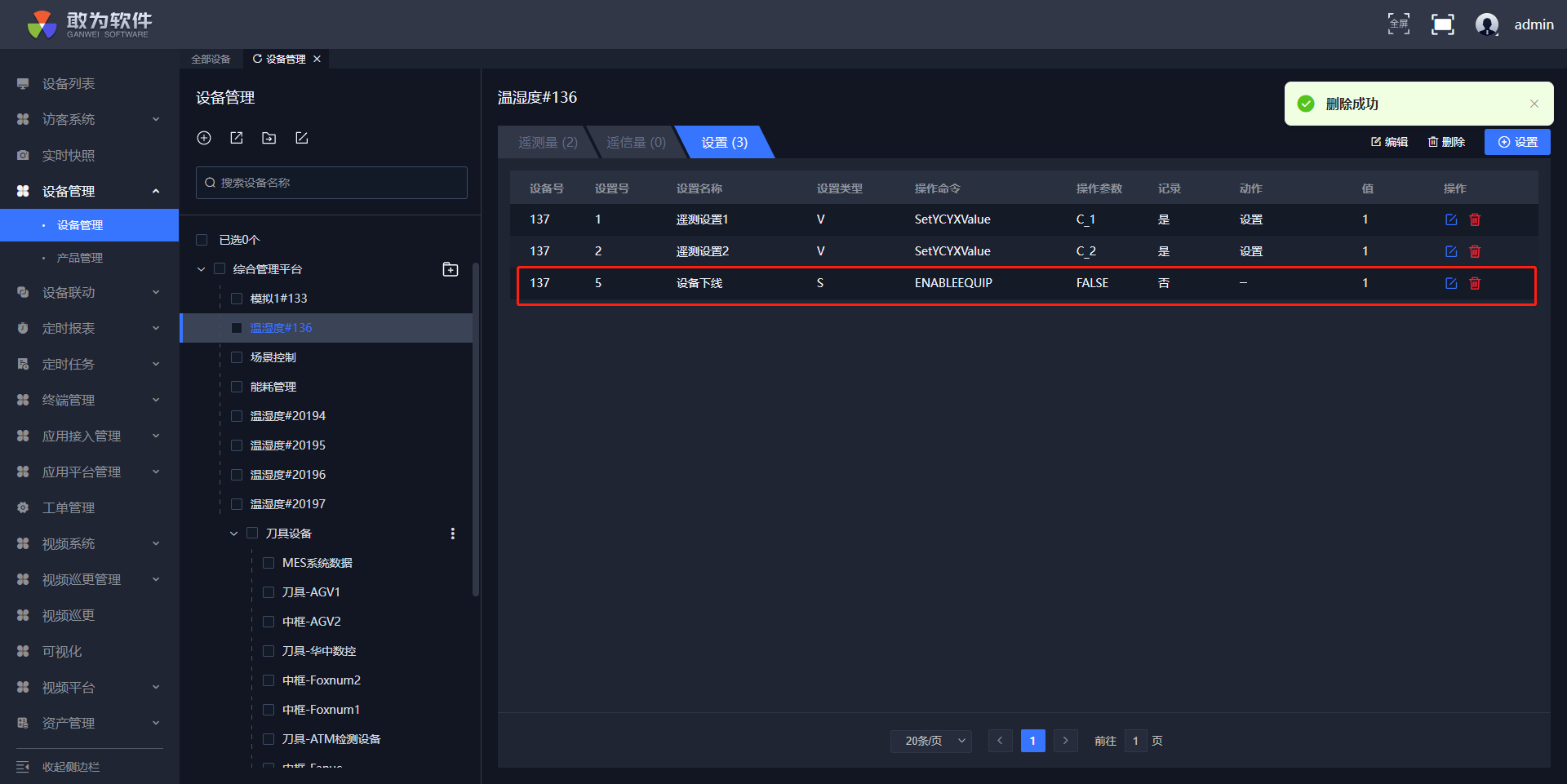Toggle the 已选0个 select-all checkbox
This screenshot has height=784, width=1567.
[202, 240]
